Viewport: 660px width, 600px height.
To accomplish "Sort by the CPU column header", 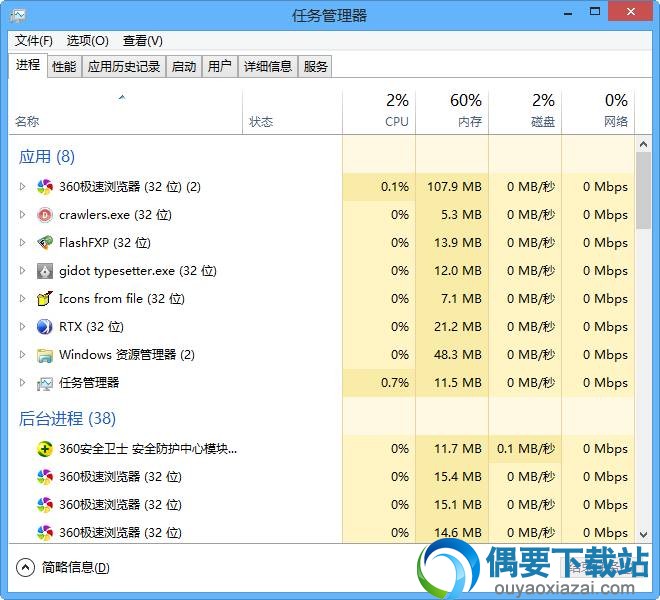I will (379, 112).
